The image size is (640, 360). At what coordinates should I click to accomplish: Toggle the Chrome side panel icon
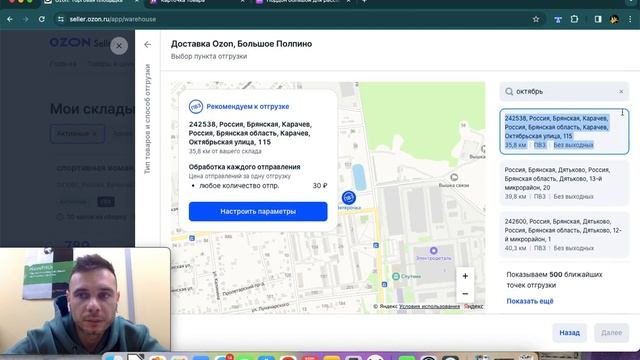tap(598, 19)
